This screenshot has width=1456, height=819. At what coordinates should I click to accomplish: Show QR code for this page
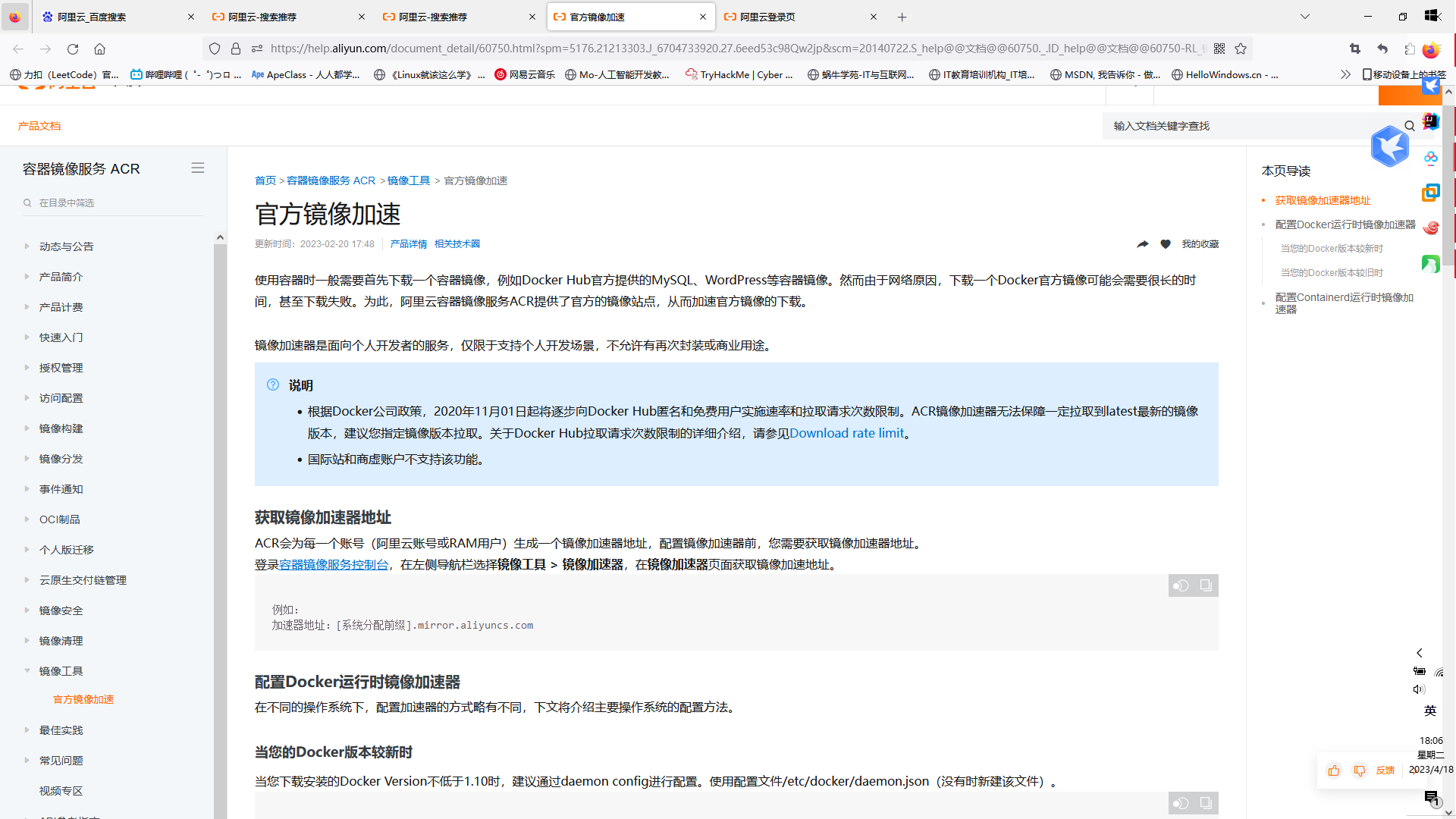(1219, 49)
